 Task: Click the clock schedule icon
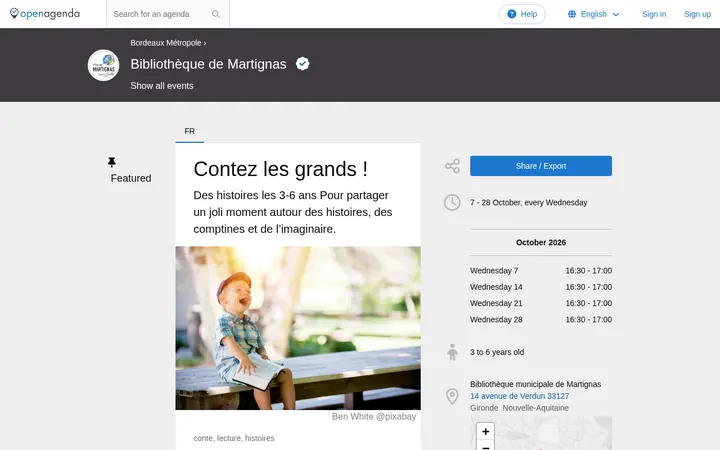[452, 202]
